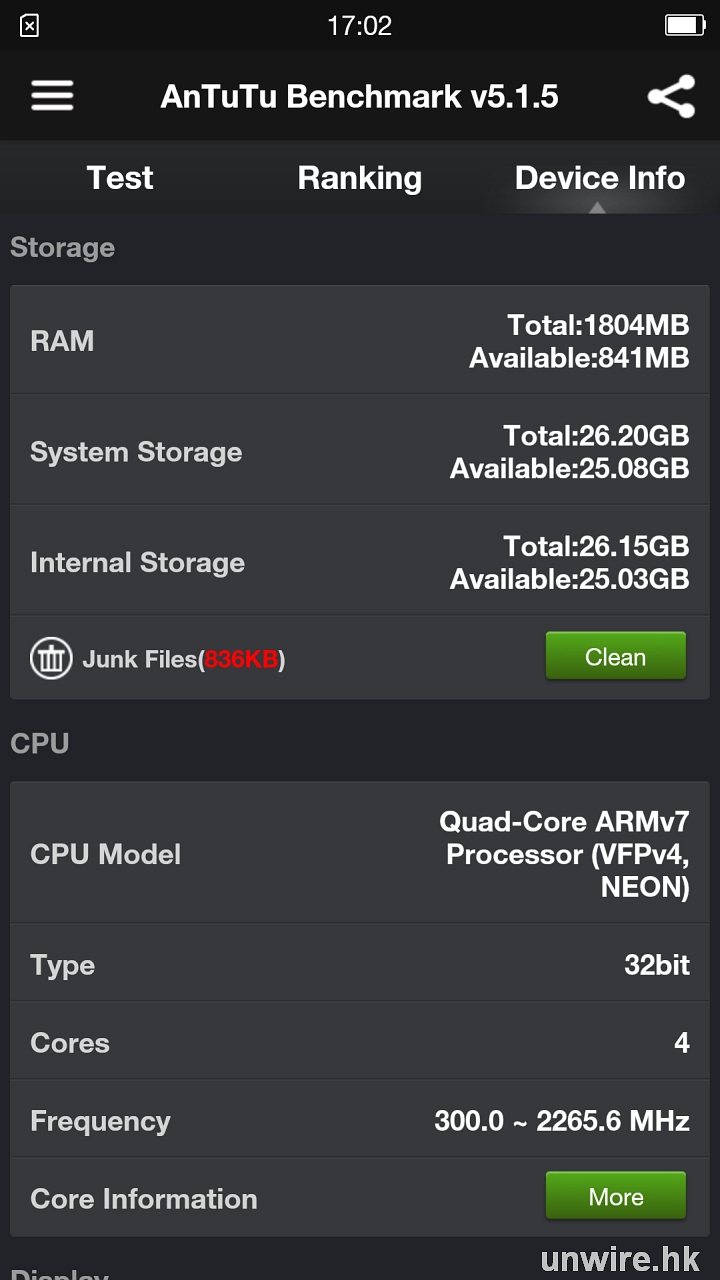The image size is (720, 1280).
Task: Open the hamburger menu icon
Action: (52, 96)
